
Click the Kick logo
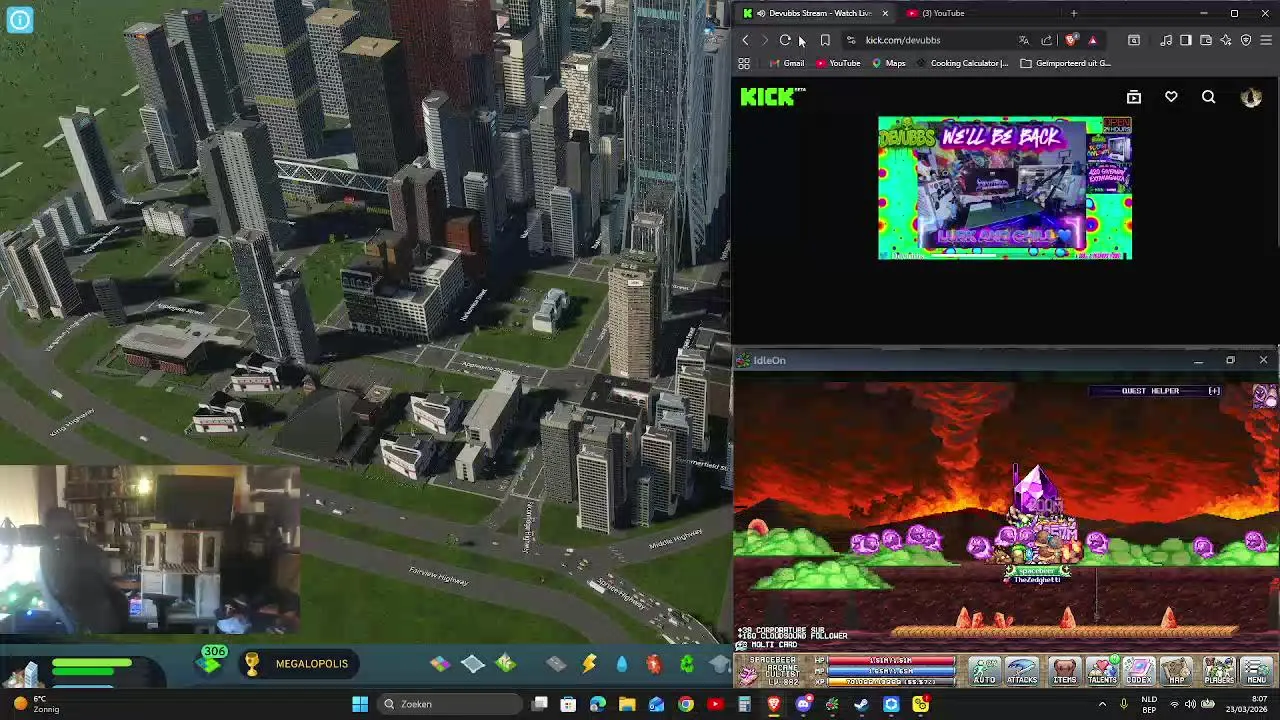coord(769,97)
